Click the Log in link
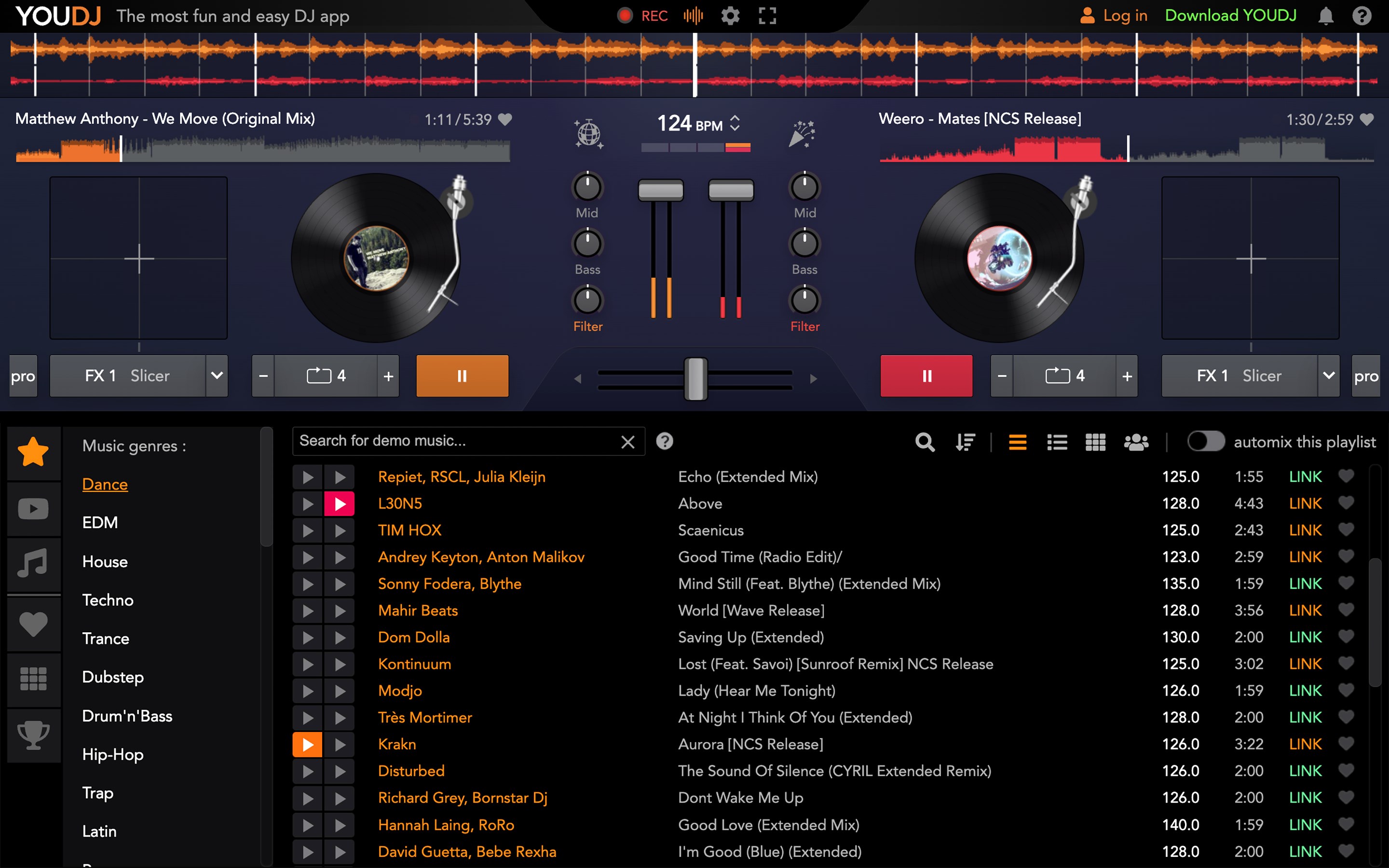 coord(1114,15)
